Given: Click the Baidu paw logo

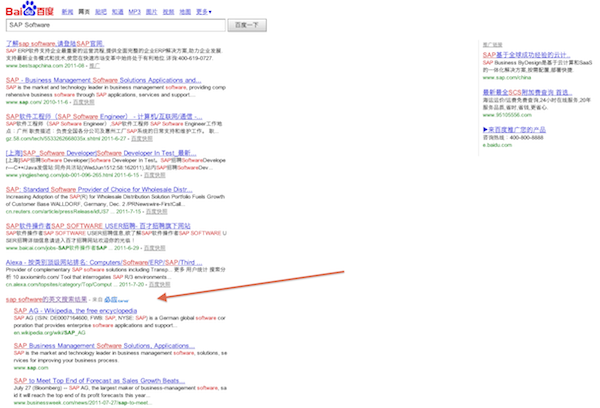Looking at the screenshot, I should (29, 9).
